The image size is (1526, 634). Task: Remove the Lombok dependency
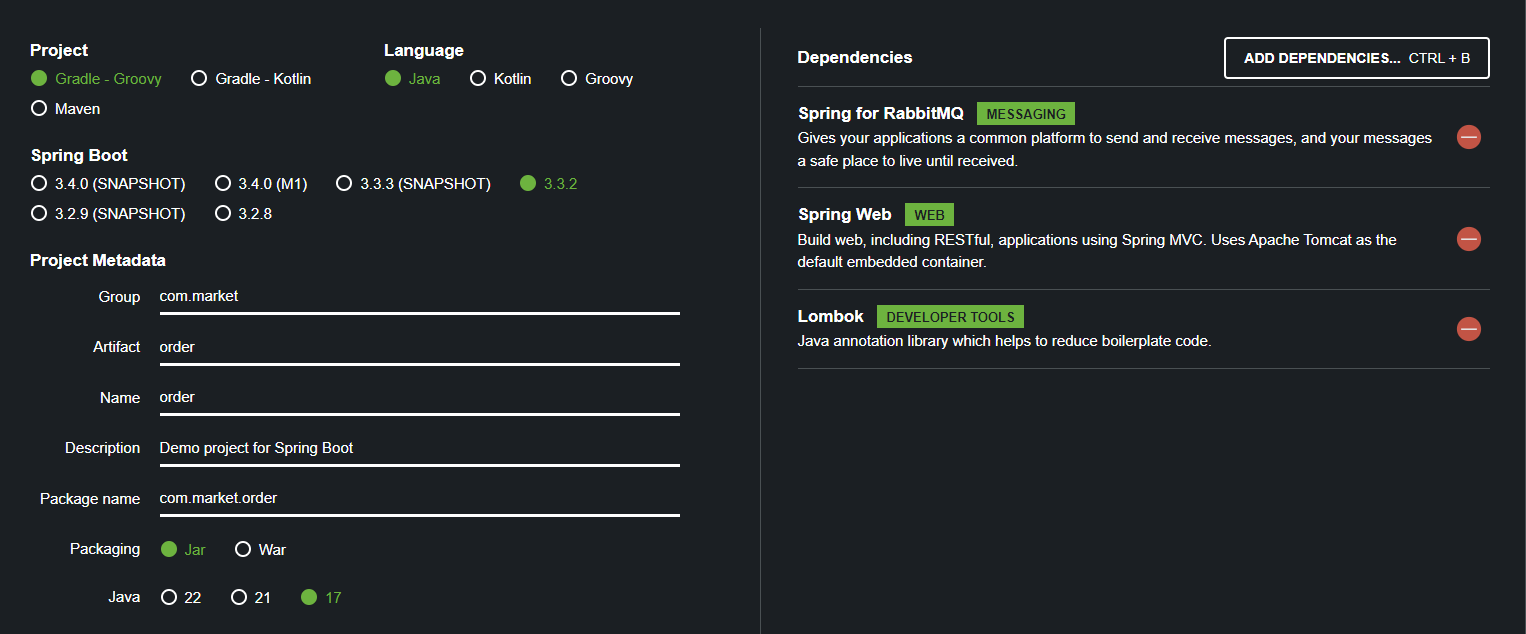coord(1468,329)
